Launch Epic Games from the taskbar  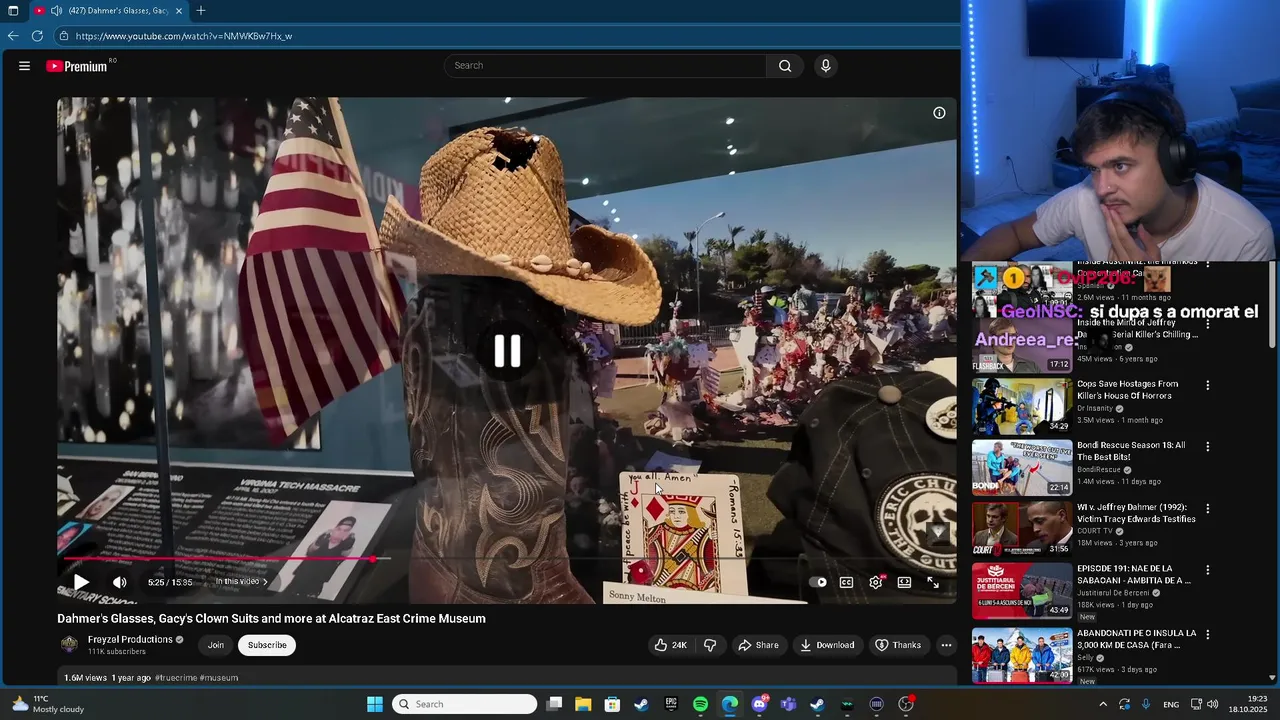click(671, 704)
